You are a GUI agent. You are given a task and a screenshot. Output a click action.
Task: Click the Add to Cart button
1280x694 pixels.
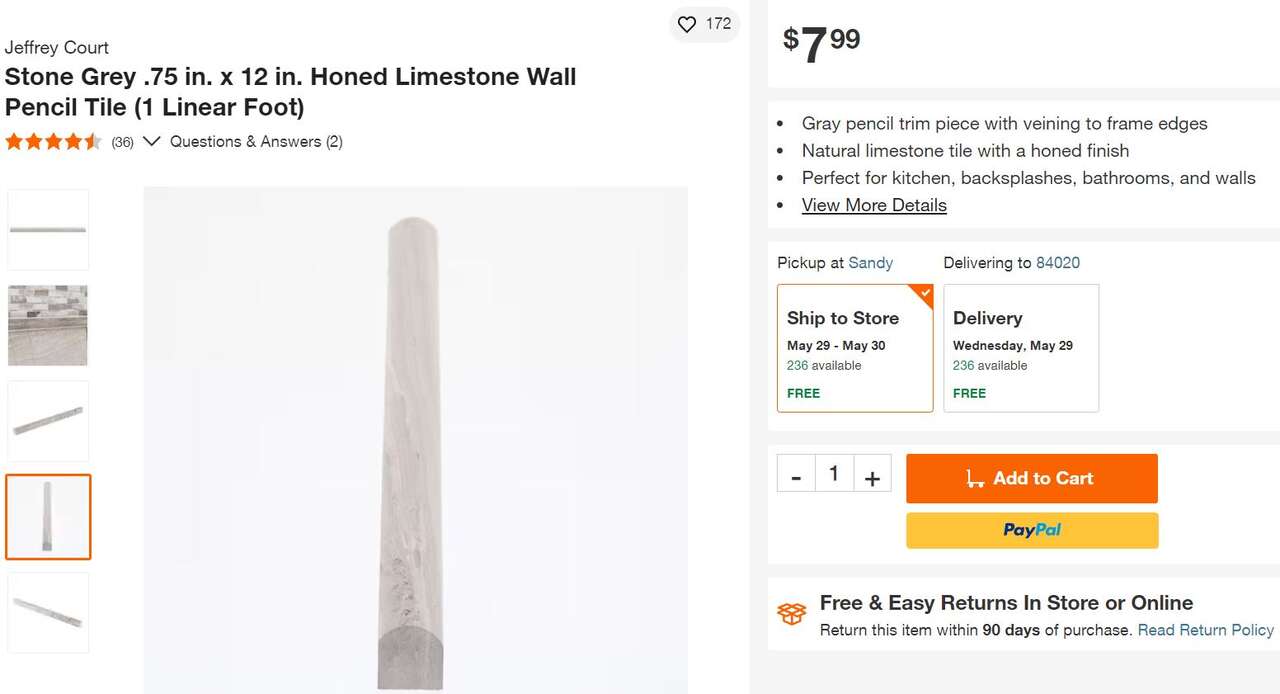coord(1031,478)
